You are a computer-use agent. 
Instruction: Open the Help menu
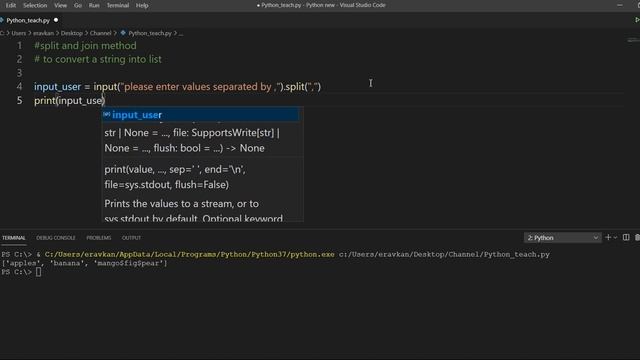click(142, 5)
